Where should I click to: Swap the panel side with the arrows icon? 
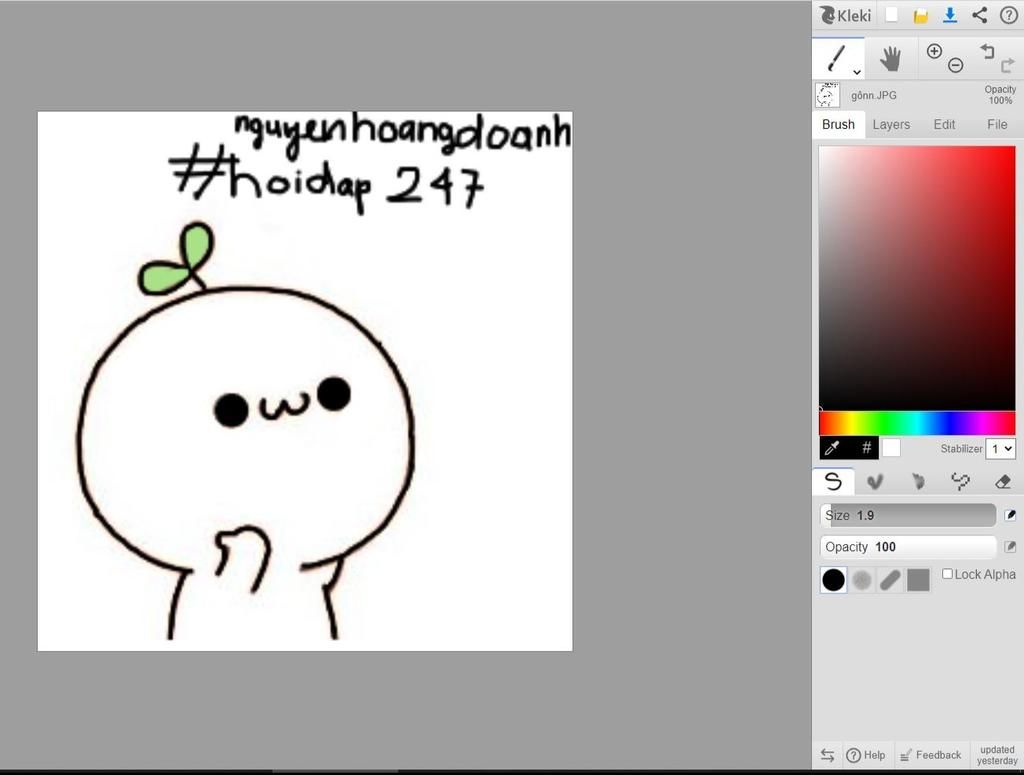[x=827, y=755]
